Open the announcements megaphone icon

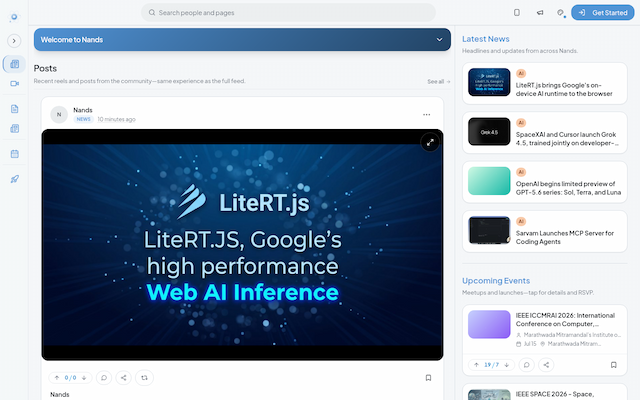pos(540,13)
